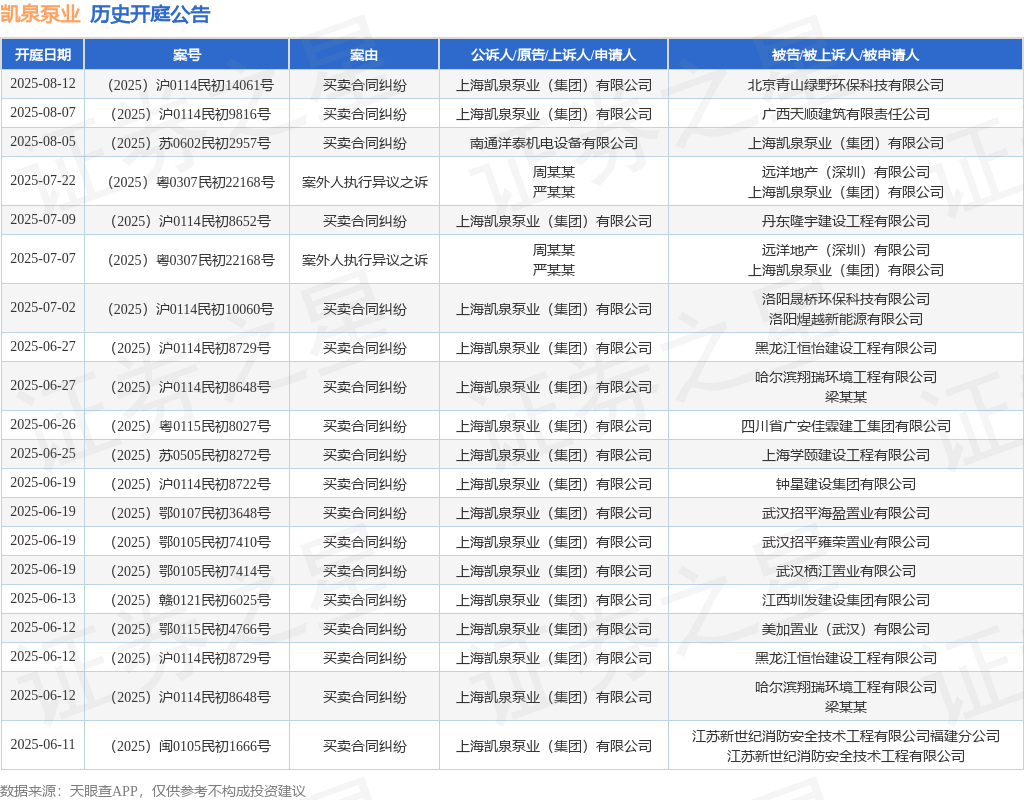Select defendant 武汉栖江置业有限公司

[846, 570]
